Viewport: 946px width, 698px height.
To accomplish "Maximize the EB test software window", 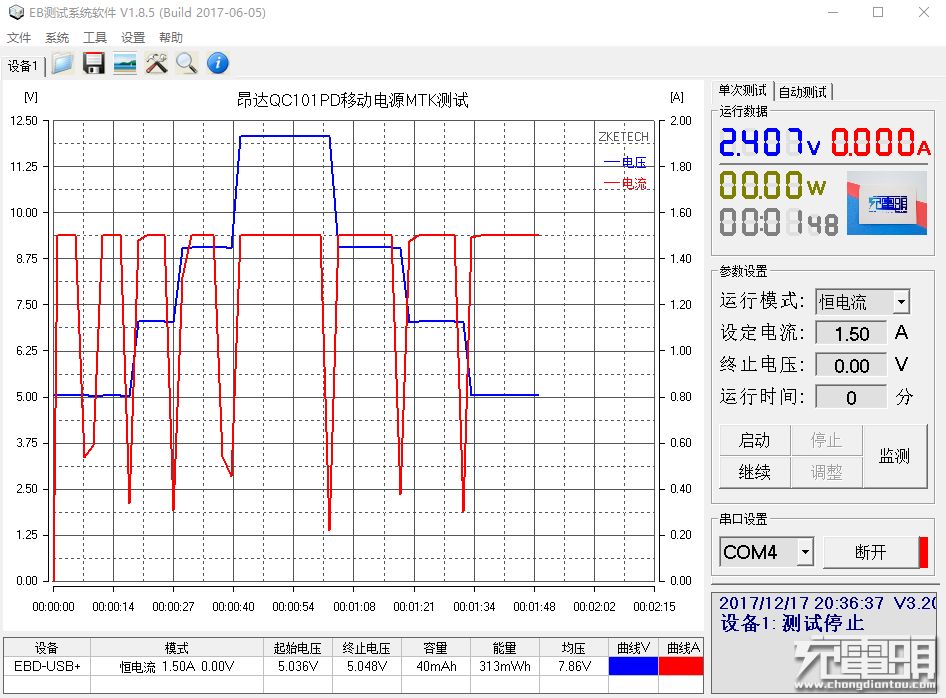I will point(878,12).
